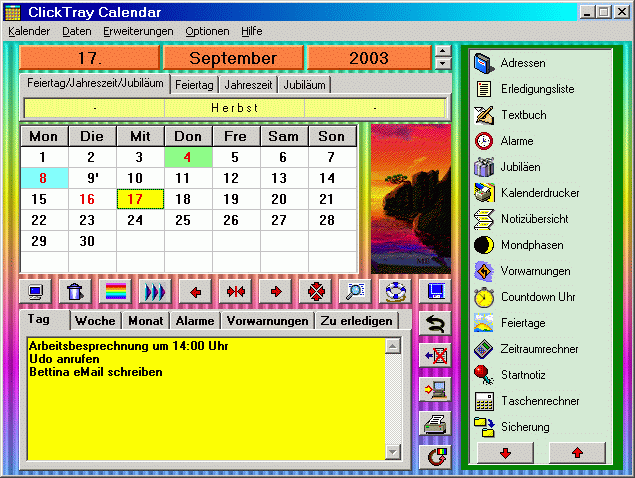Select the Feiertag/Jahreszeit/Jubiläum tab
Viewport: 635px width, 478px height.
[x=95, y=83]
